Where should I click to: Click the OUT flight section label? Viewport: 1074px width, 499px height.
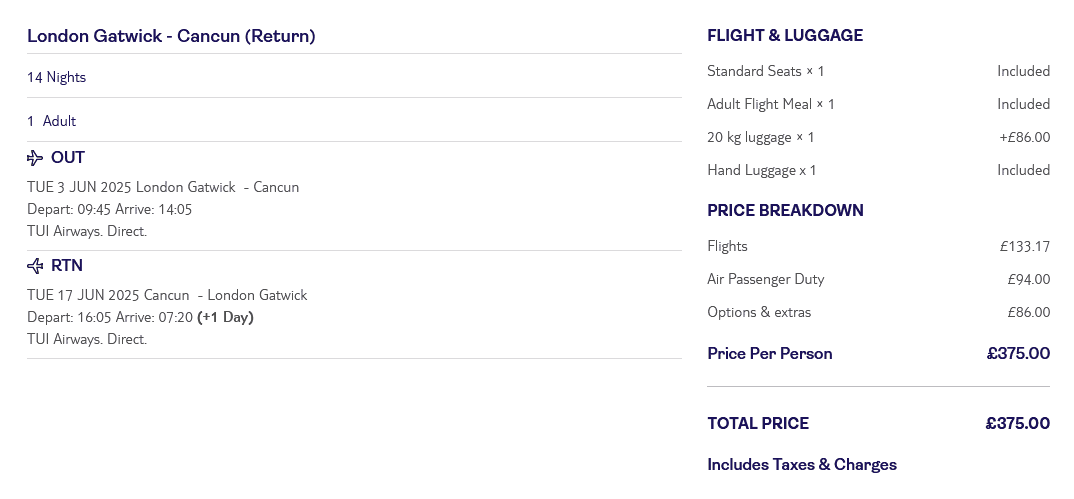pos(68,158)
